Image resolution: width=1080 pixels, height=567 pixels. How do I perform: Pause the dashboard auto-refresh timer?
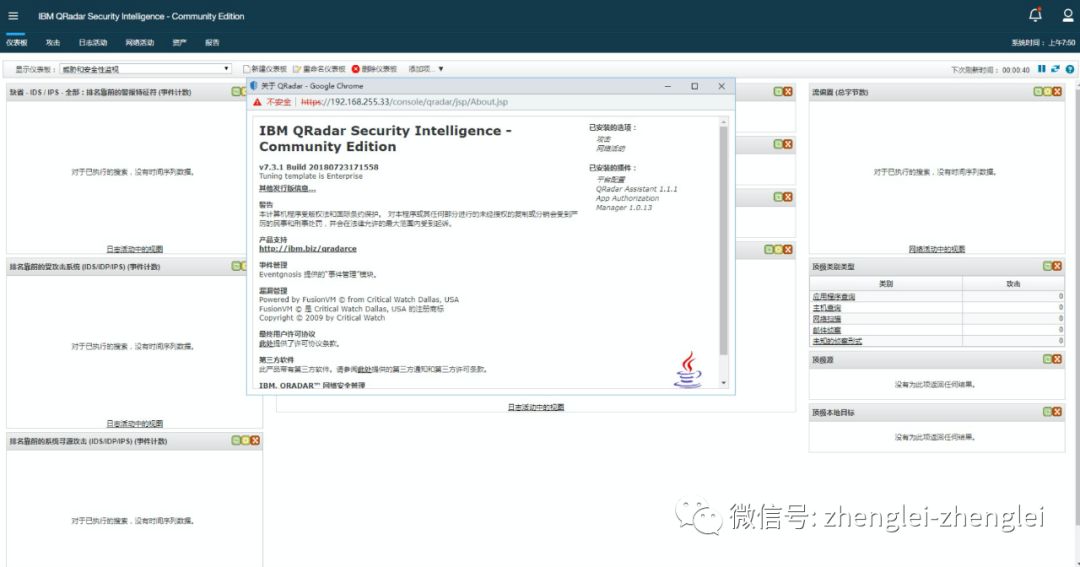1041,69
